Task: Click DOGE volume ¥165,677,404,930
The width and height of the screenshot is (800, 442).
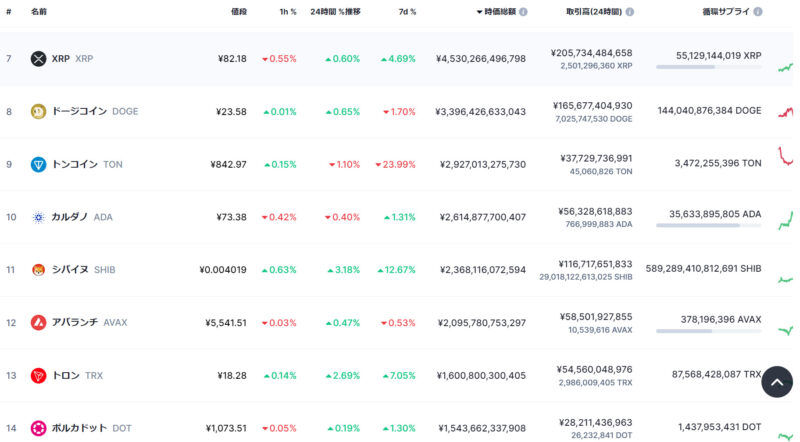Action: pos(592,106)
